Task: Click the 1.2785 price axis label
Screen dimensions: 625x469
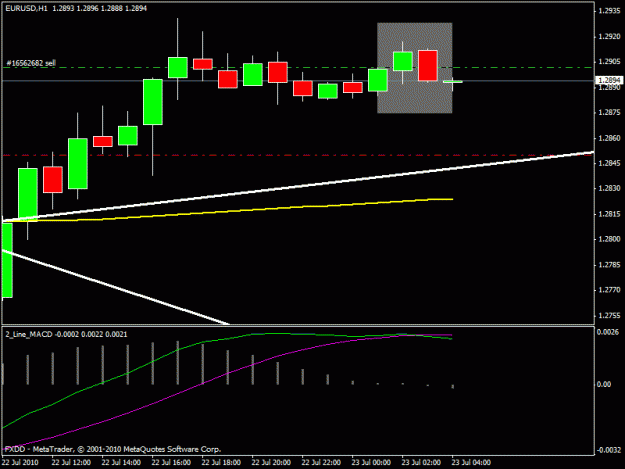Action: pyautogui.click(x=609, y=265)
